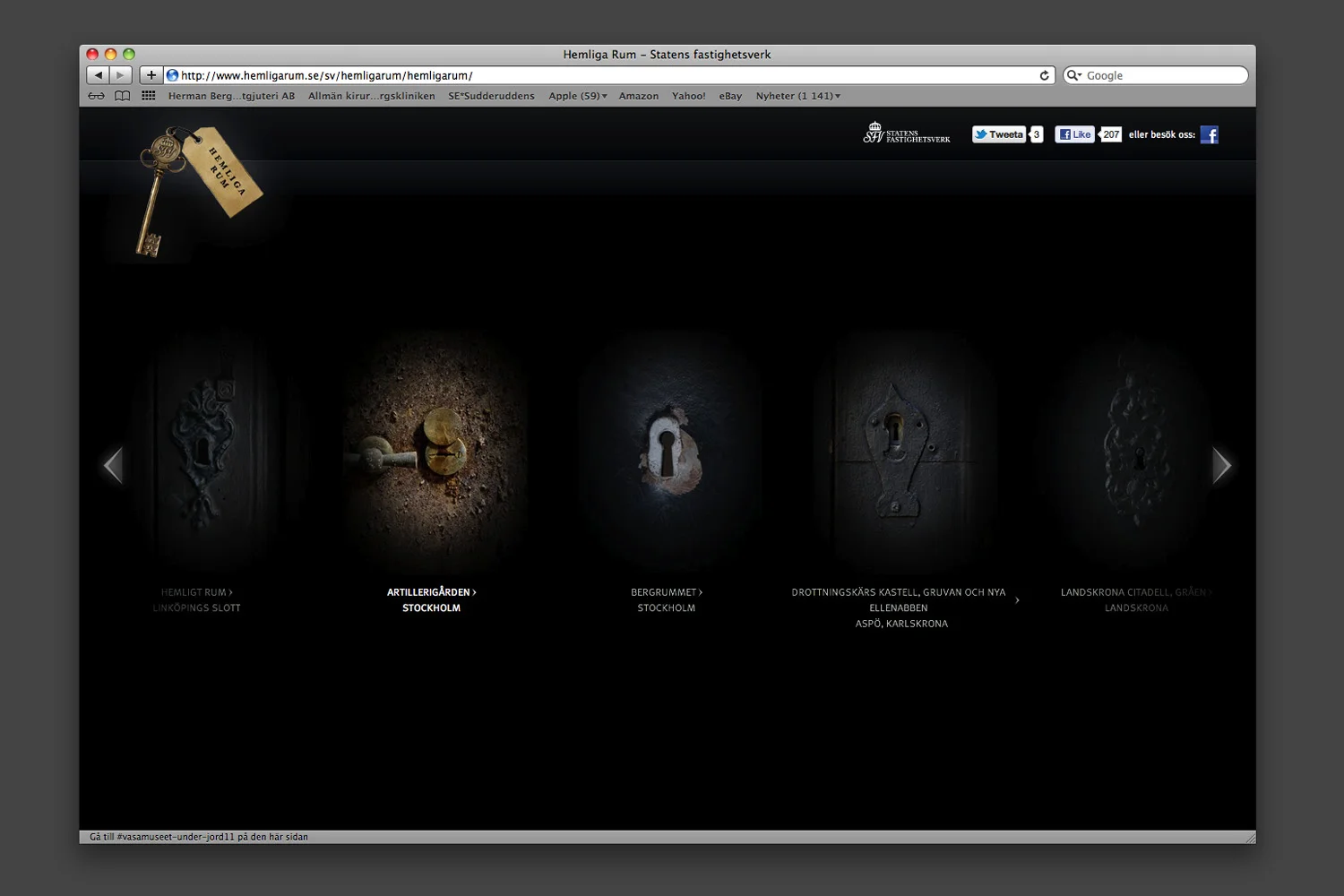Open the Nyheter (1 141) bookmarks dropdown
1344x896 pixels.
tap(798, 96)
